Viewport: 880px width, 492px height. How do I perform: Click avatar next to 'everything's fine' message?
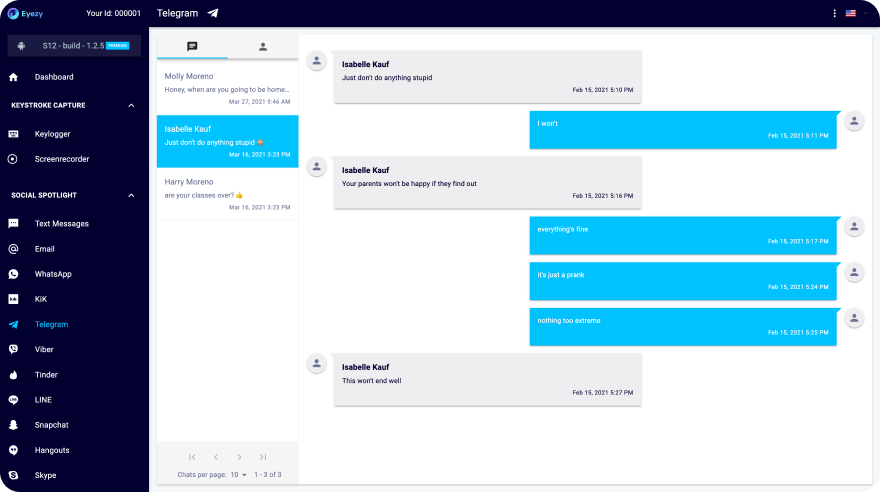[x=854, y=227]
